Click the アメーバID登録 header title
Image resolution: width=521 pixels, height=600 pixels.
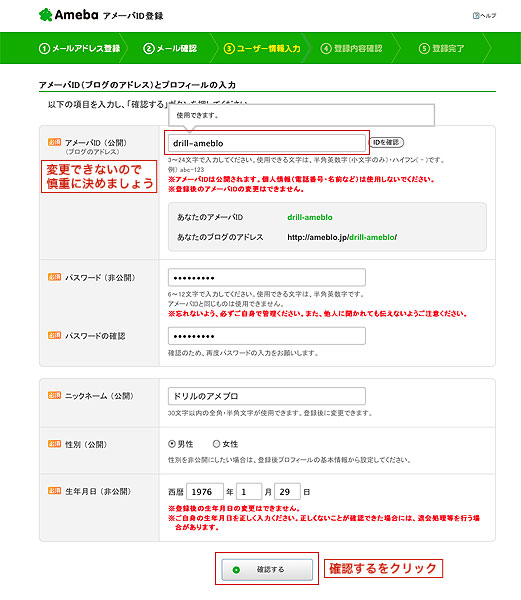point(133,16)
